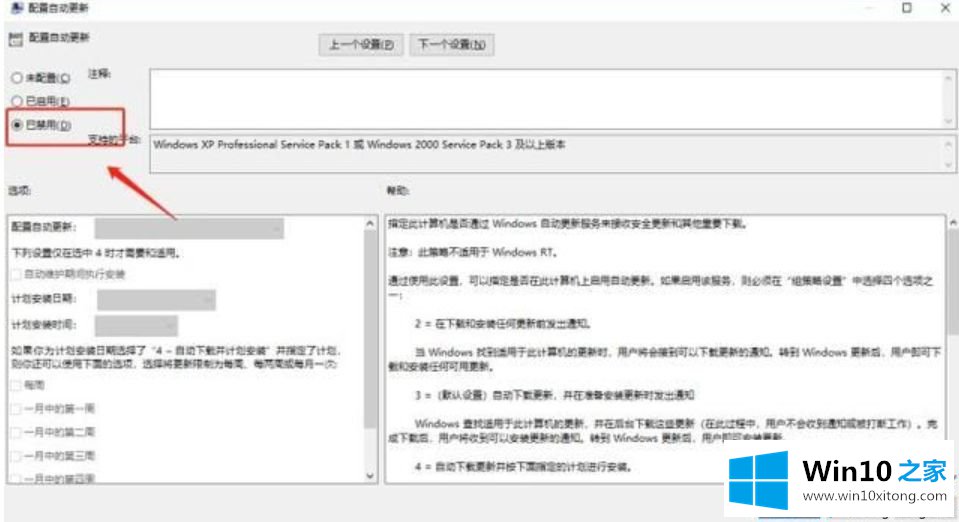Image resolution: width=959 pixels, height=522 pixels.
Task: Click the 下列设置仅在选中 4 时才需要和适用 text
Action: [96, 253]
